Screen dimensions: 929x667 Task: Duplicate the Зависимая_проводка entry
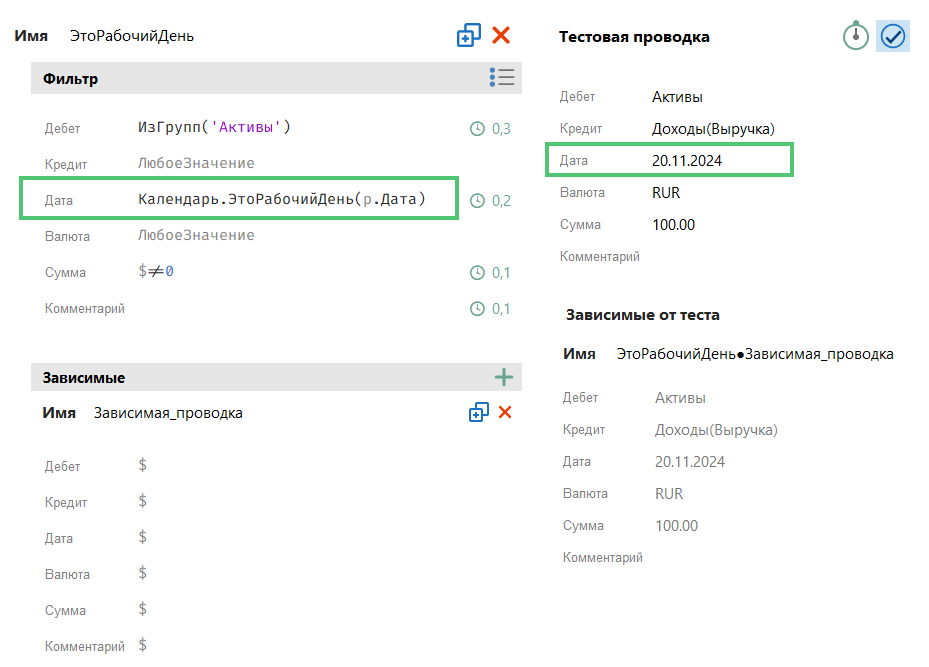point(478,413)
